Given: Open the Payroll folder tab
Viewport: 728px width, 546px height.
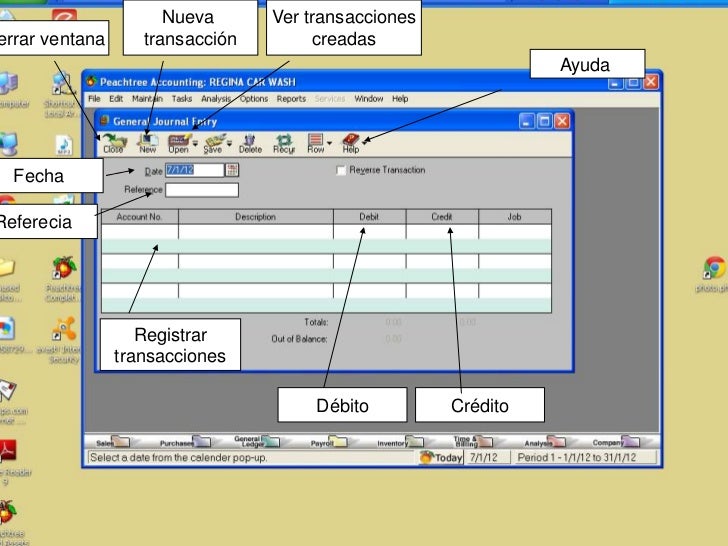Looking at the screenshot, I should 329,442.
